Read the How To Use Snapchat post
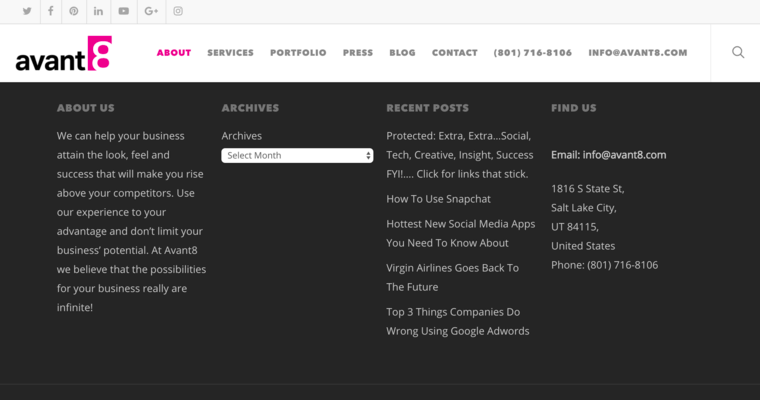 click(438, 199)
